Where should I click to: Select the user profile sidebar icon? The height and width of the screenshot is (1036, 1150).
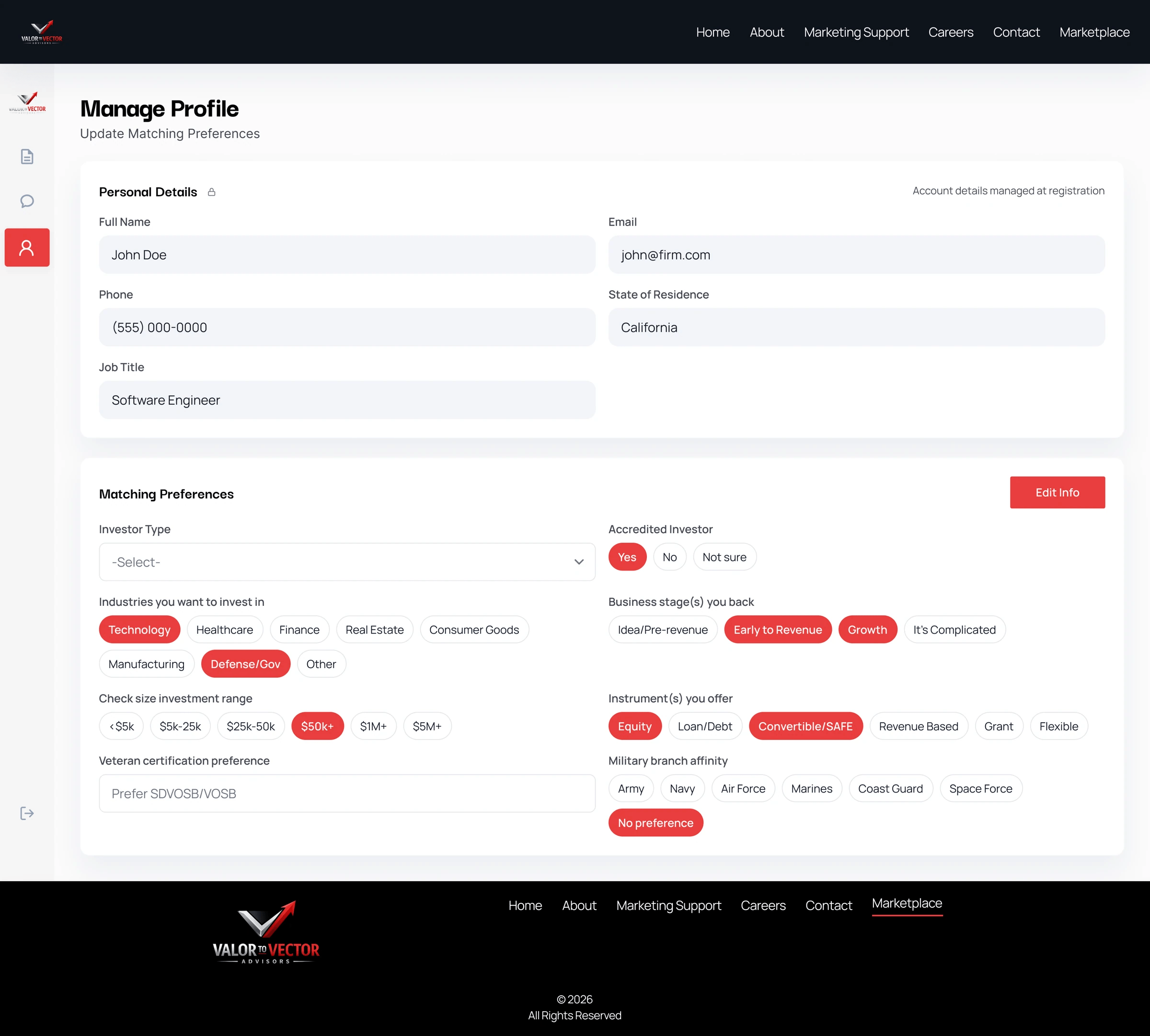click(27, 248)
